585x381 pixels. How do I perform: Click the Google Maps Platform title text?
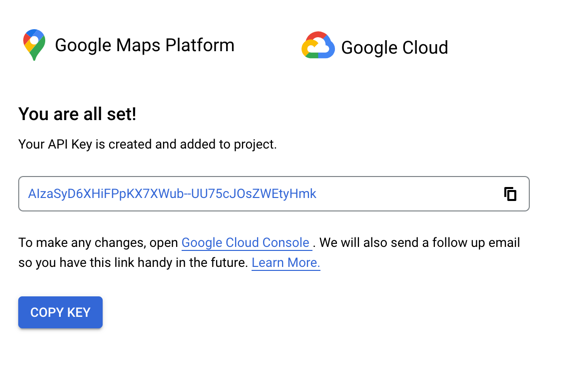(x=145, y=45)
